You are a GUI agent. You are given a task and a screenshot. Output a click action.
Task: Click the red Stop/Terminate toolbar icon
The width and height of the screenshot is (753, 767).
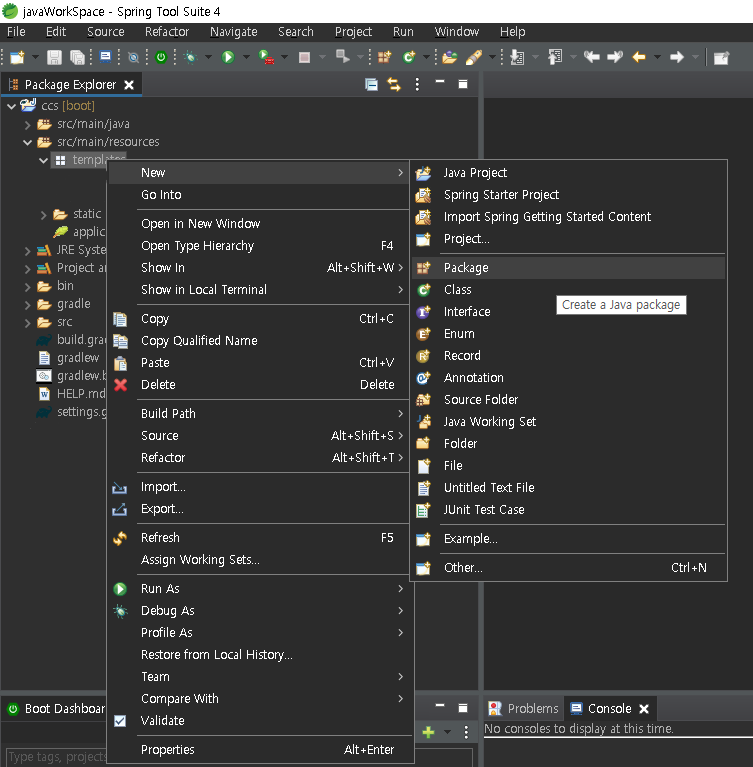(304, 57)
